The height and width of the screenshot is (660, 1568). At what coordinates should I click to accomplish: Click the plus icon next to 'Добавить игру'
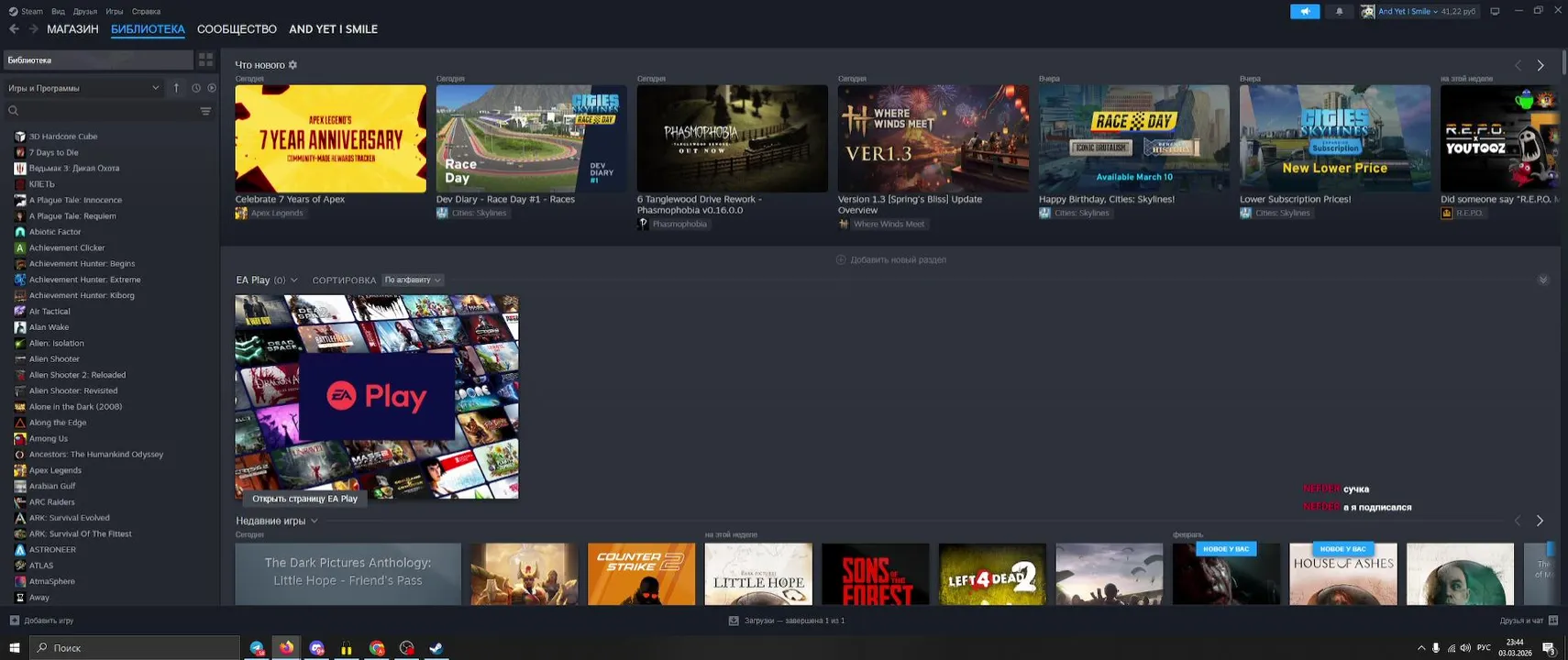tap(14, 621)
